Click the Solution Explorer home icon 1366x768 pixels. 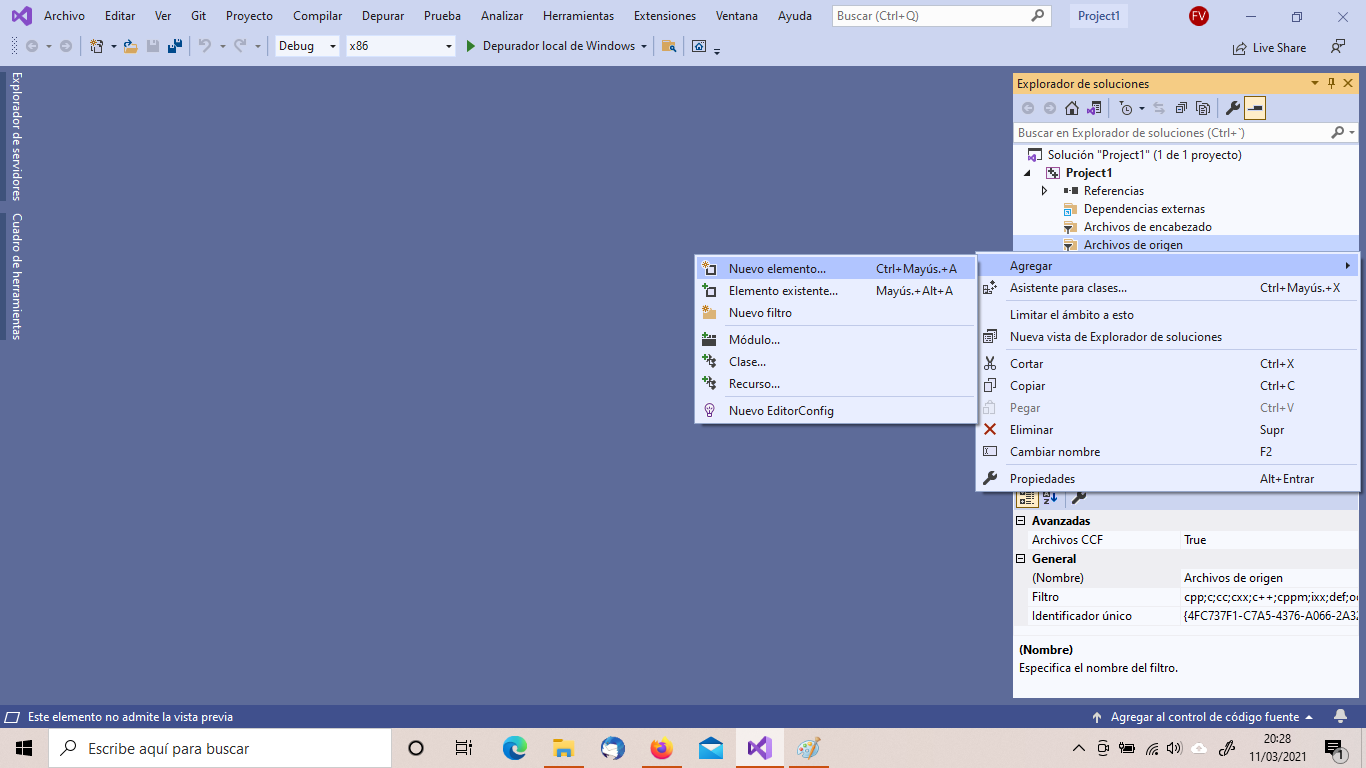click(1072, 108)
